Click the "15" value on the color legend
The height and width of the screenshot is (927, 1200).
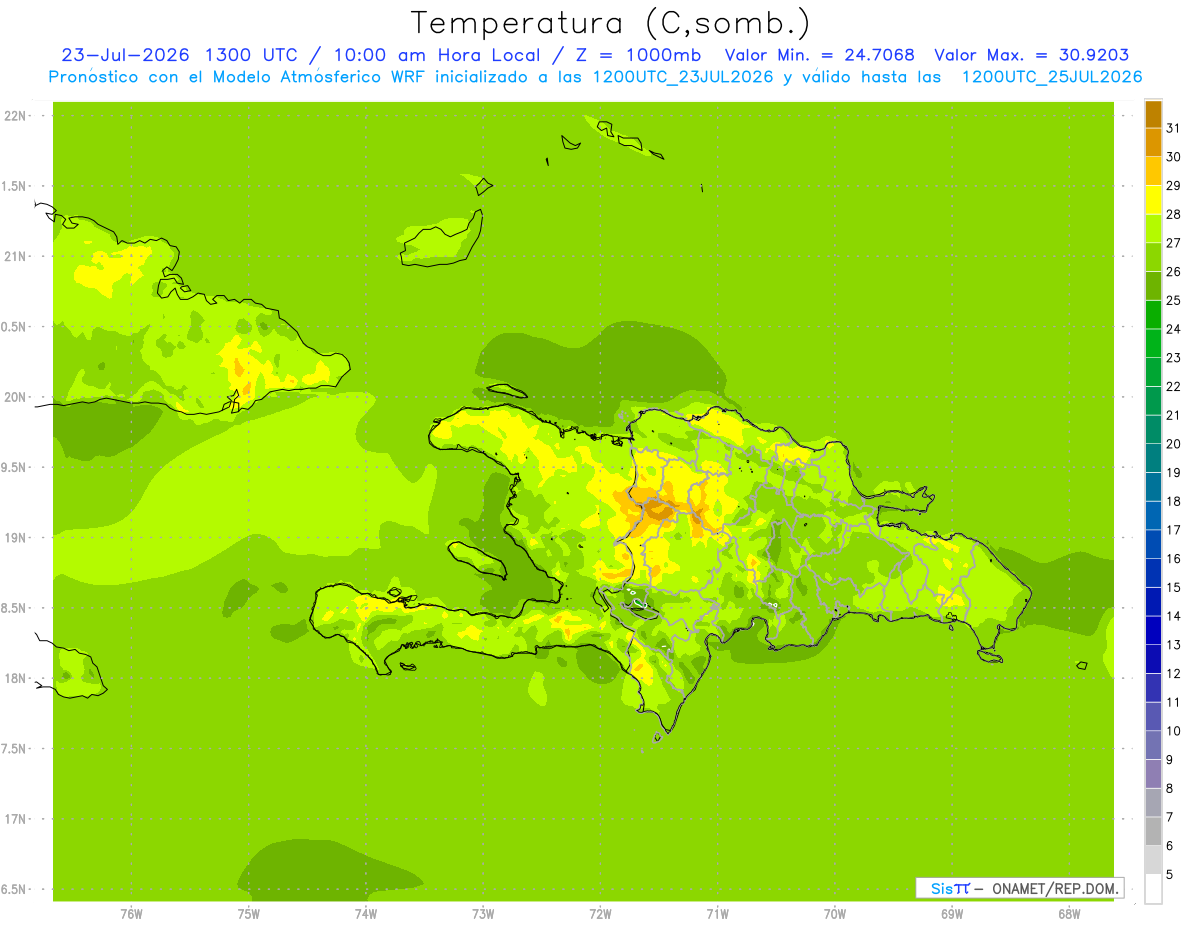(x=1174, y=587)
